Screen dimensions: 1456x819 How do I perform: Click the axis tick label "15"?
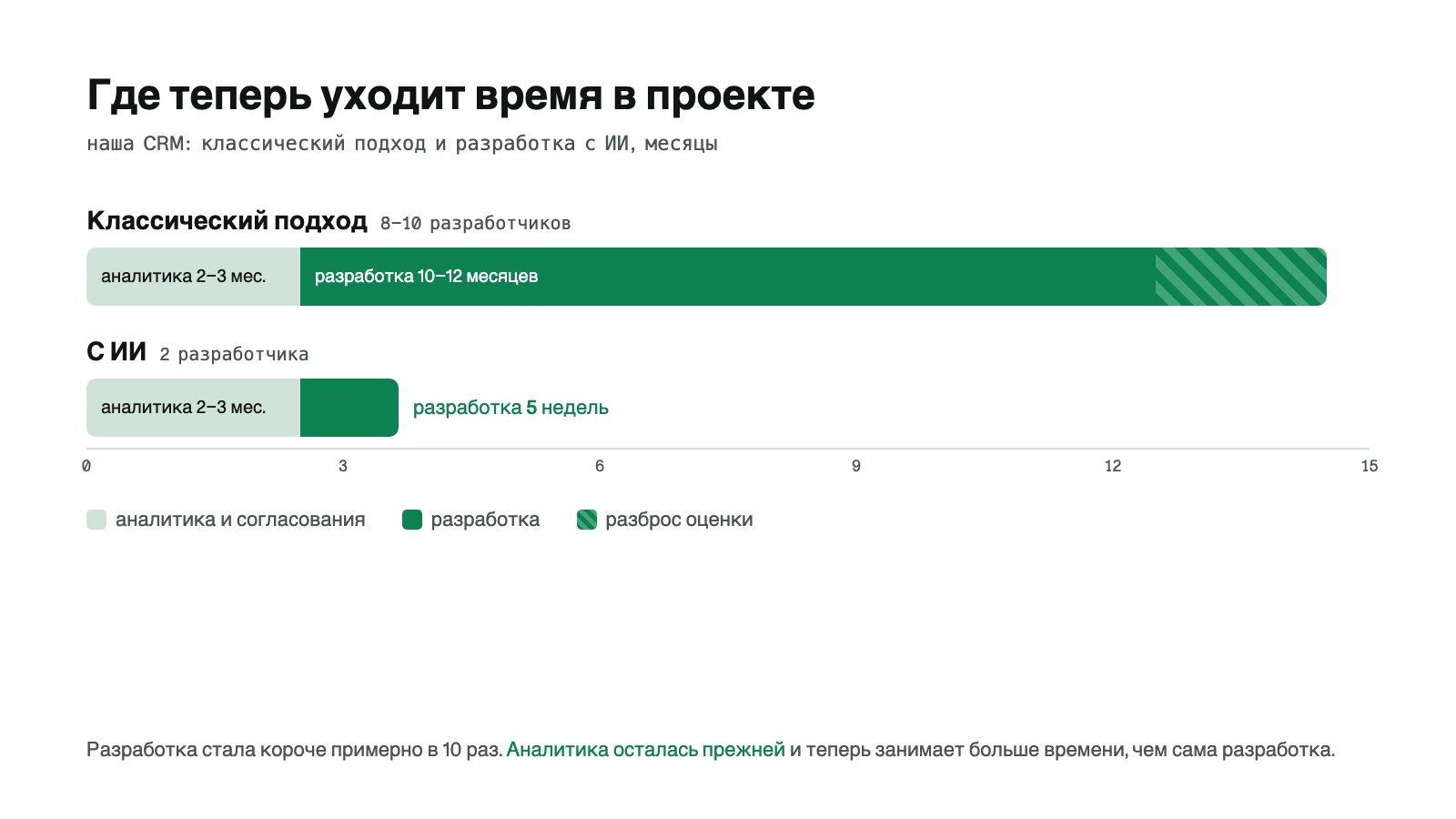point(1370,466)
